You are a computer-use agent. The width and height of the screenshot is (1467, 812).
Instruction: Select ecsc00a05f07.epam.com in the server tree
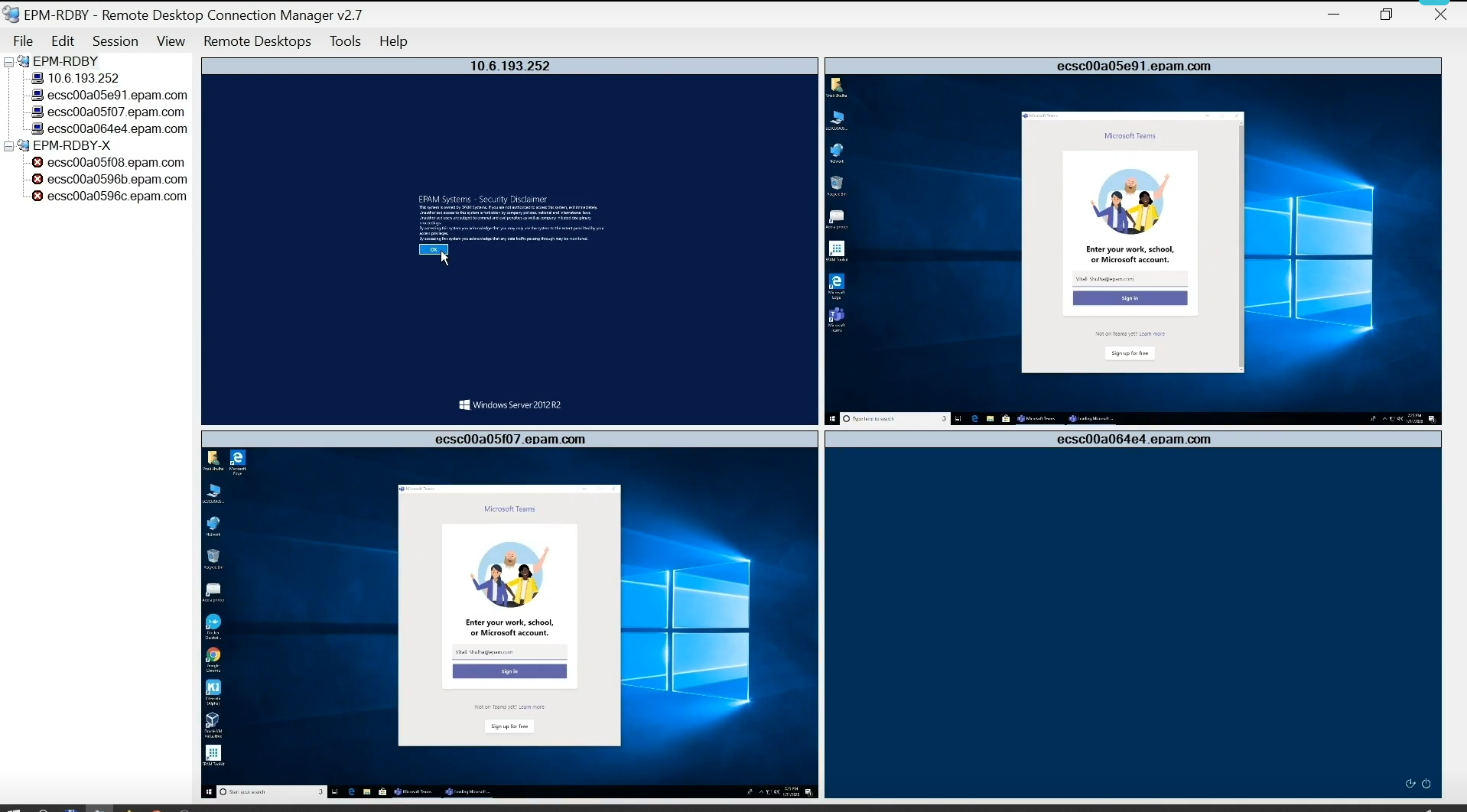point(115,112)
